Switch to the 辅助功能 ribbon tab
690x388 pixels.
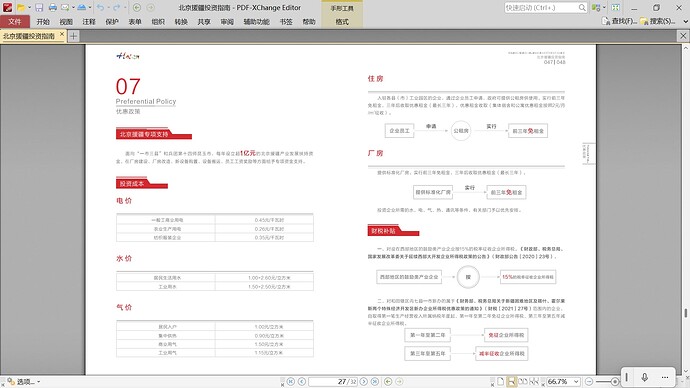[x=257, y=22]
